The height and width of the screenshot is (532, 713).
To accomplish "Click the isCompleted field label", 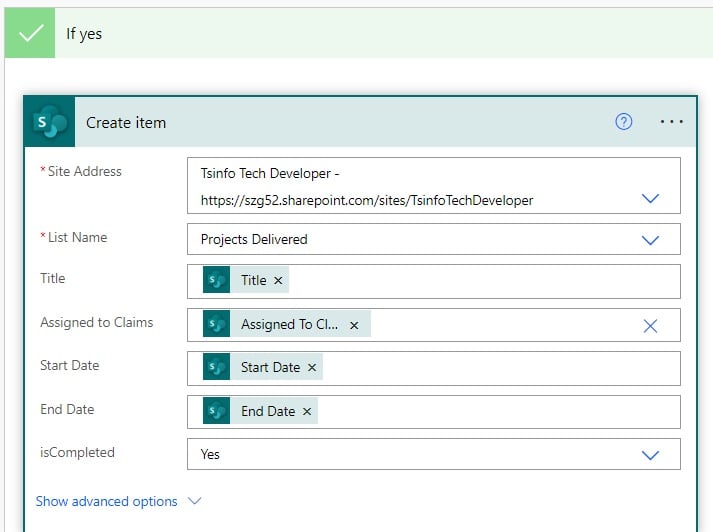I will click(77, 452).
